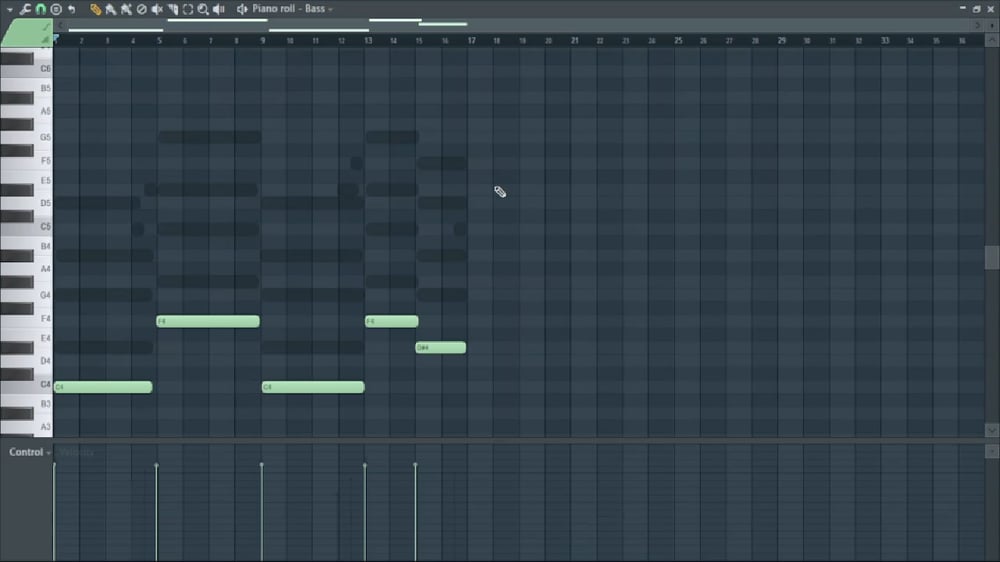The width and height of the screenshot is (1000, 562).
Task: Click bar 25 on the timeline ruler
Action: [x=678, y=40]
